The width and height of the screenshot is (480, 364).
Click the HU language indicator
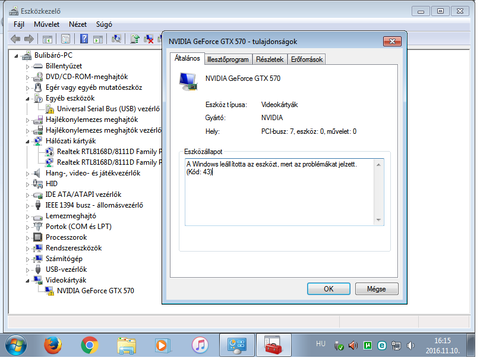click(x=320, y=344)
